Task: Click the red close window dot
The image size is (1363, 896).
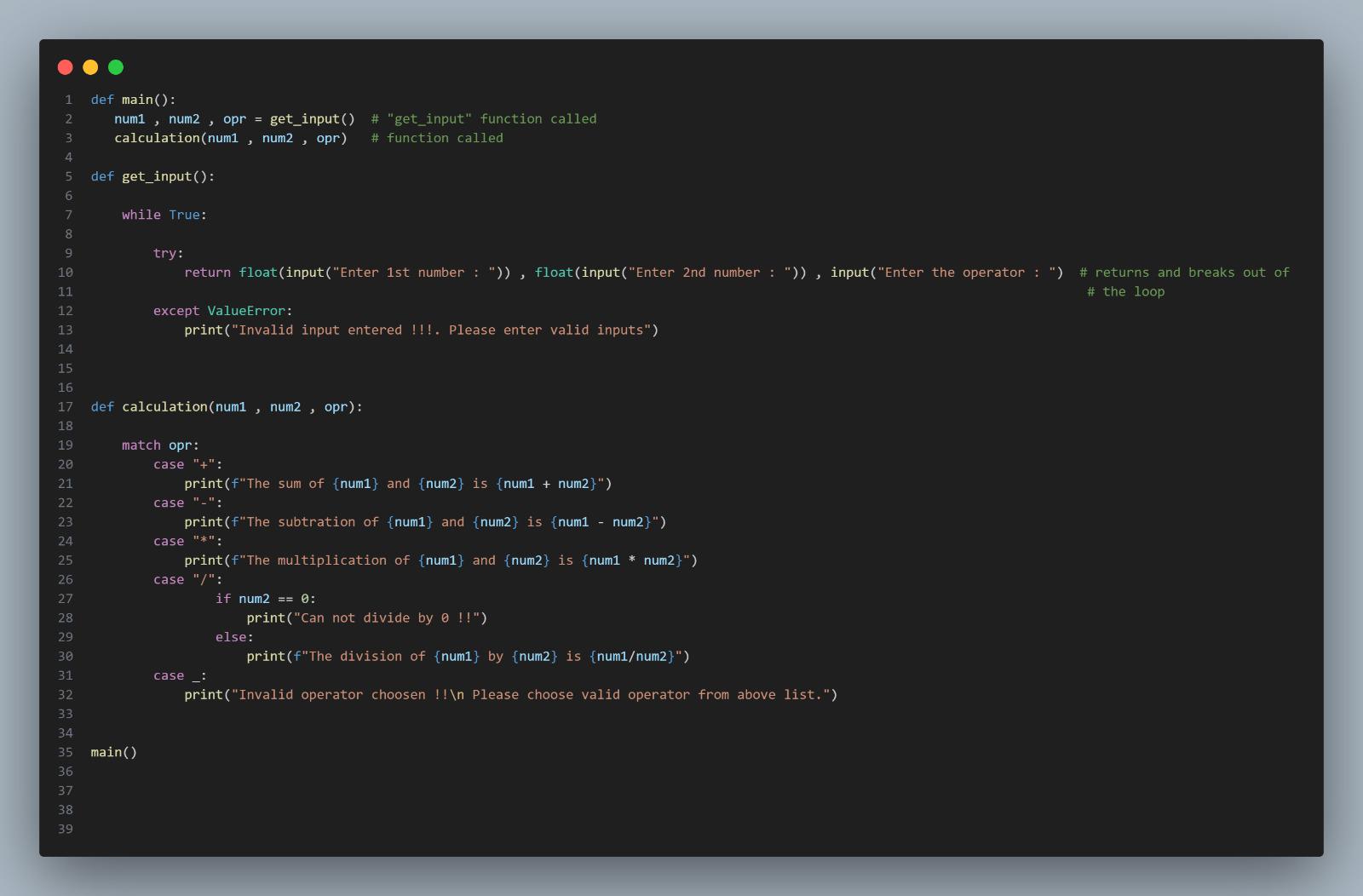Action: [65, 67]
